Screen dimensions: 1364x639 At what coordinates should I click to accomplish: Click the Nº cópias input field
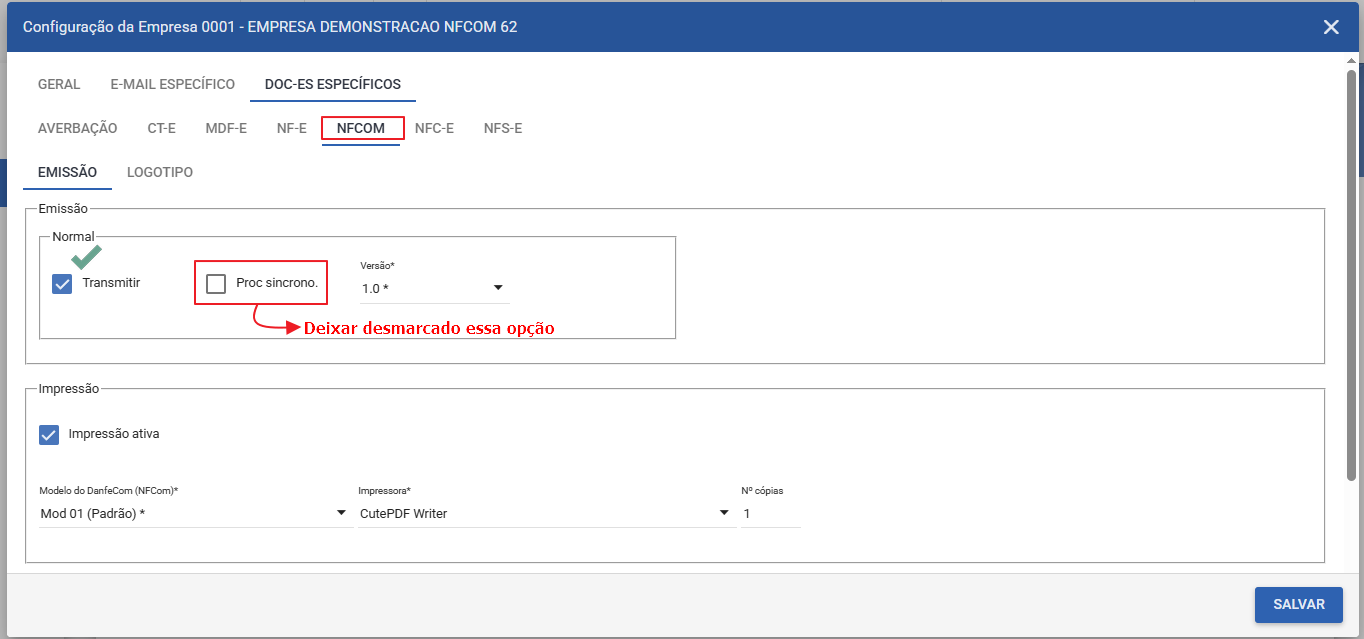click(x=771, y=513)
